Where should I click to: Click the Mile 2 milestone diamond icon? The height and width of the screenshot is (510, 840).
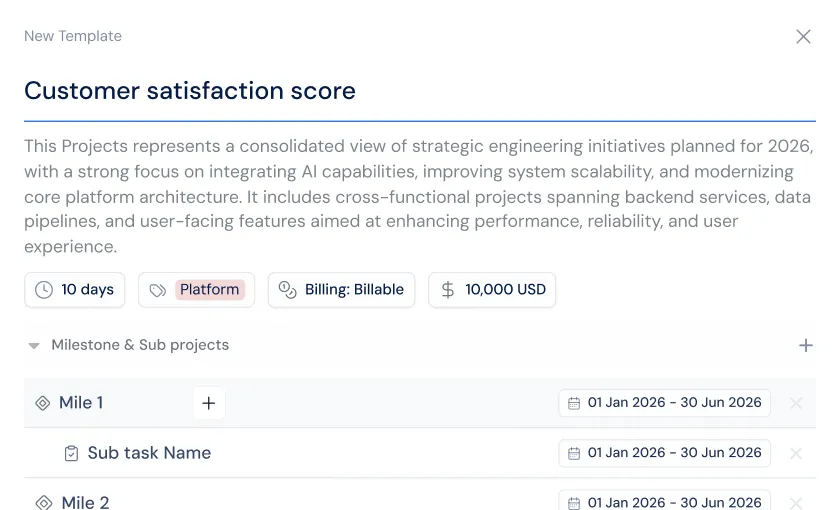43,502
